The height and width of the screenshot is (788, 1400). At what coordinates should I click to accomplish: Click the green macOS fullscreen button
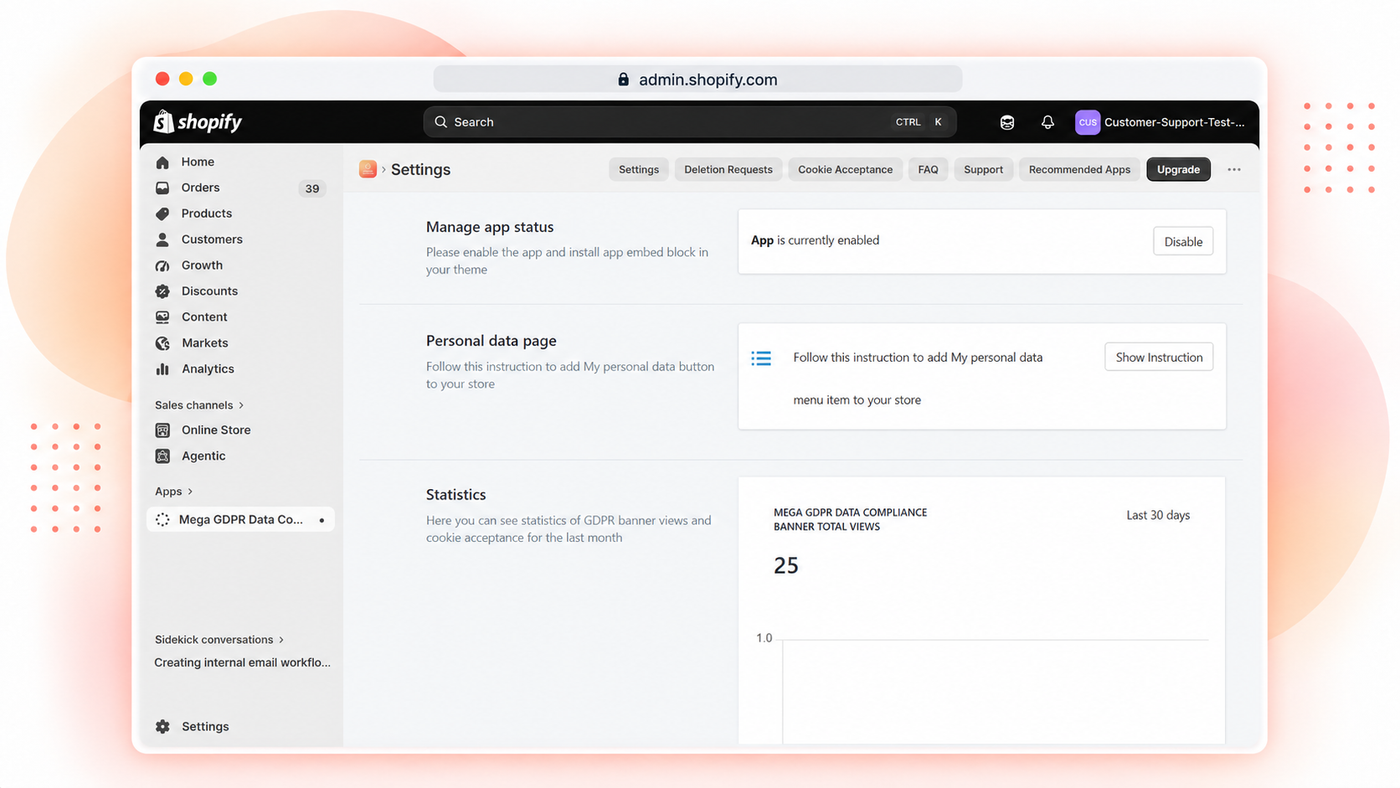coord(210,79)
